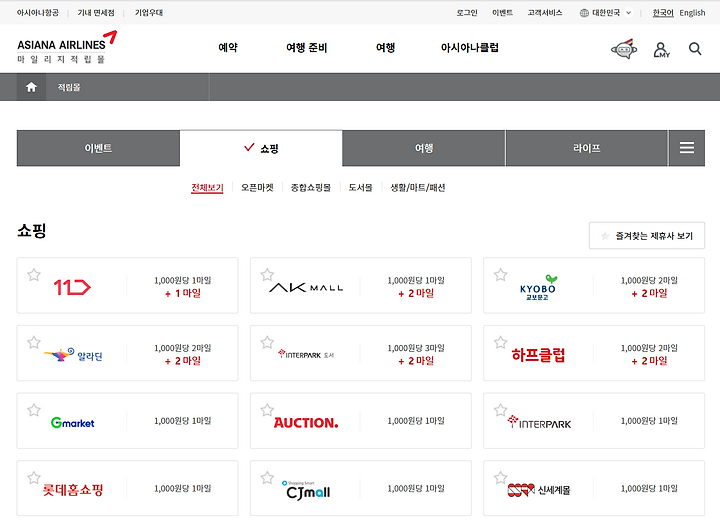Open the chatbot assistant icon
The width and height of the screenshot is (720, 522).
click(624, 49)
